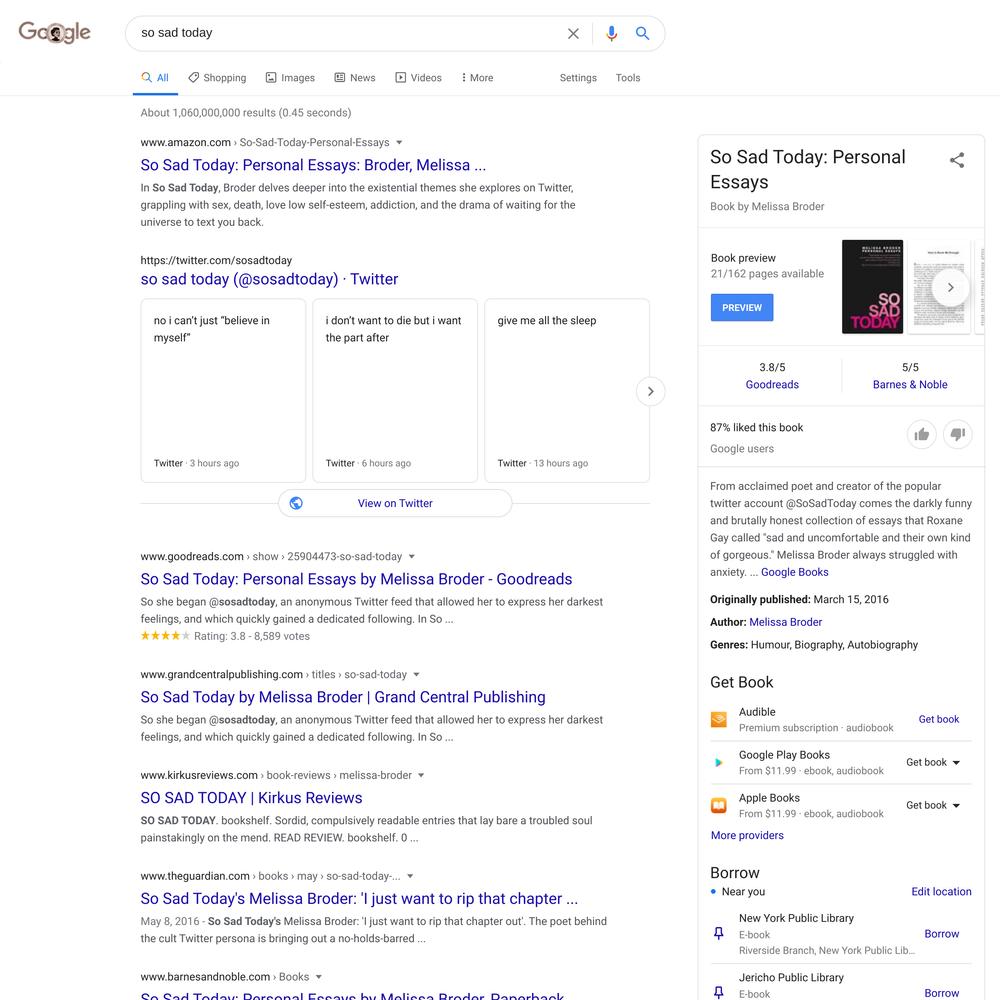This screenshot has width=1000, height=1000.
Task: Click the Google logo
Action: 55,32
